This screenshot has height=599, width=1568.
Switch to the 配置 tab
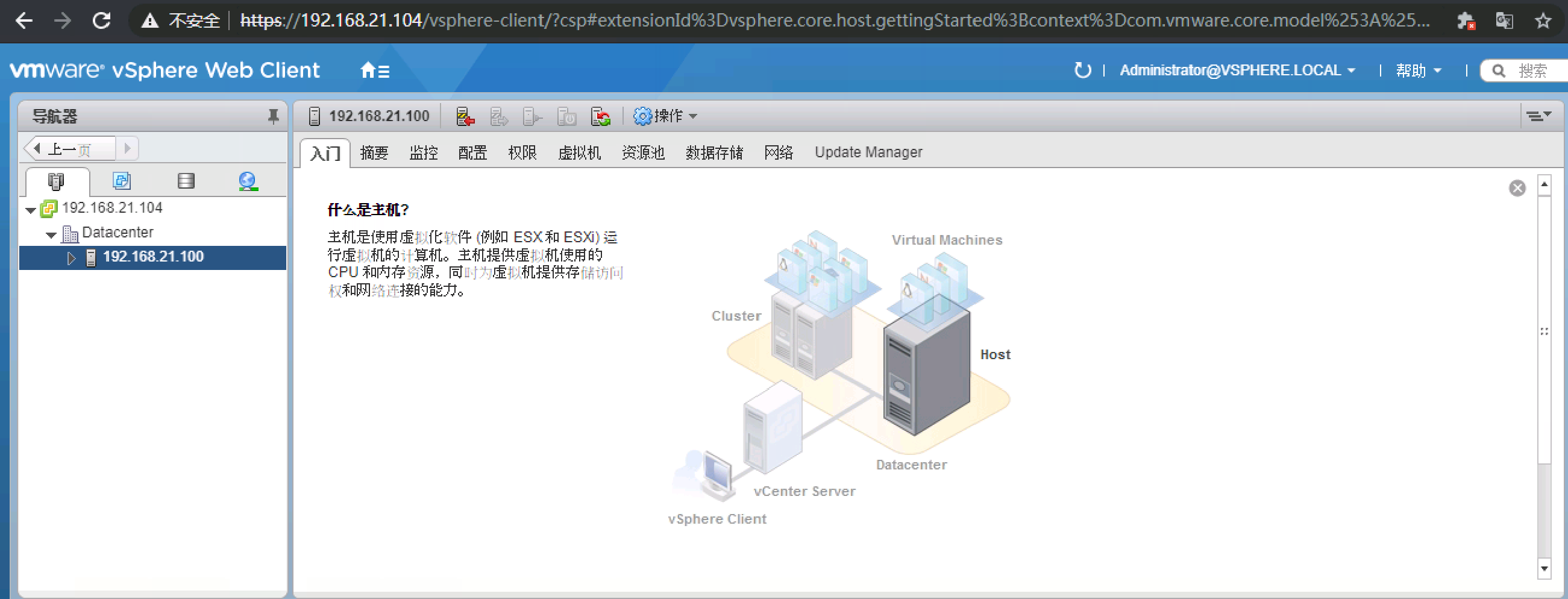click(x=472, y=152)
